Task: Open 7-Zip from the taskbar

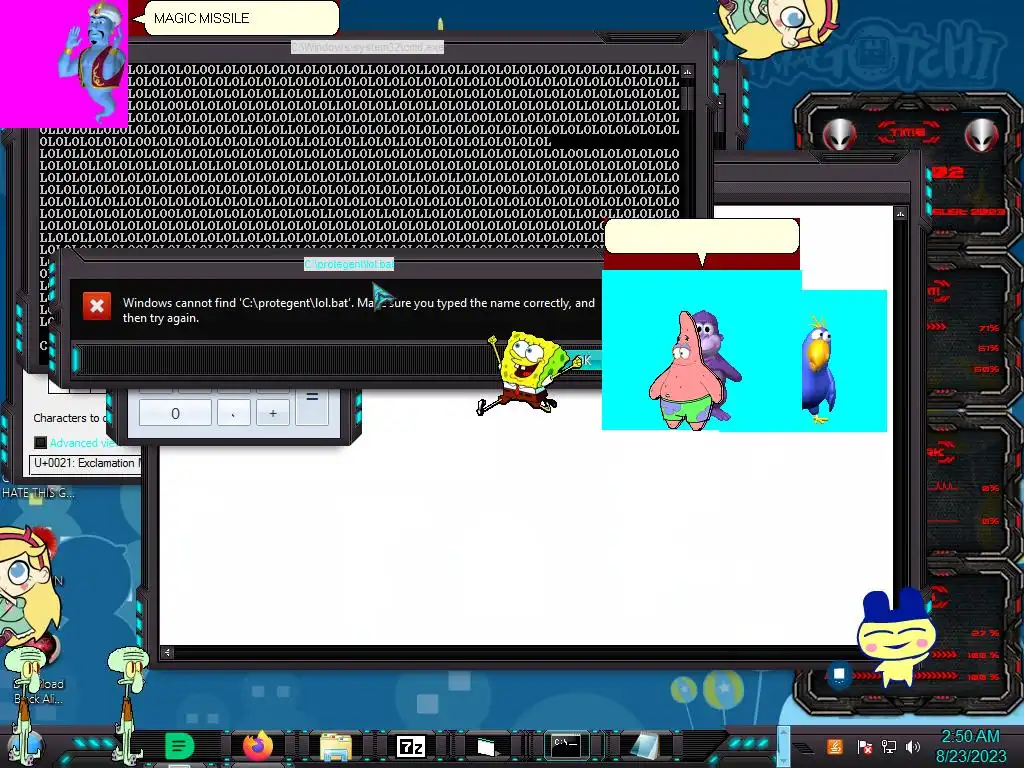Action: point(411,746)
